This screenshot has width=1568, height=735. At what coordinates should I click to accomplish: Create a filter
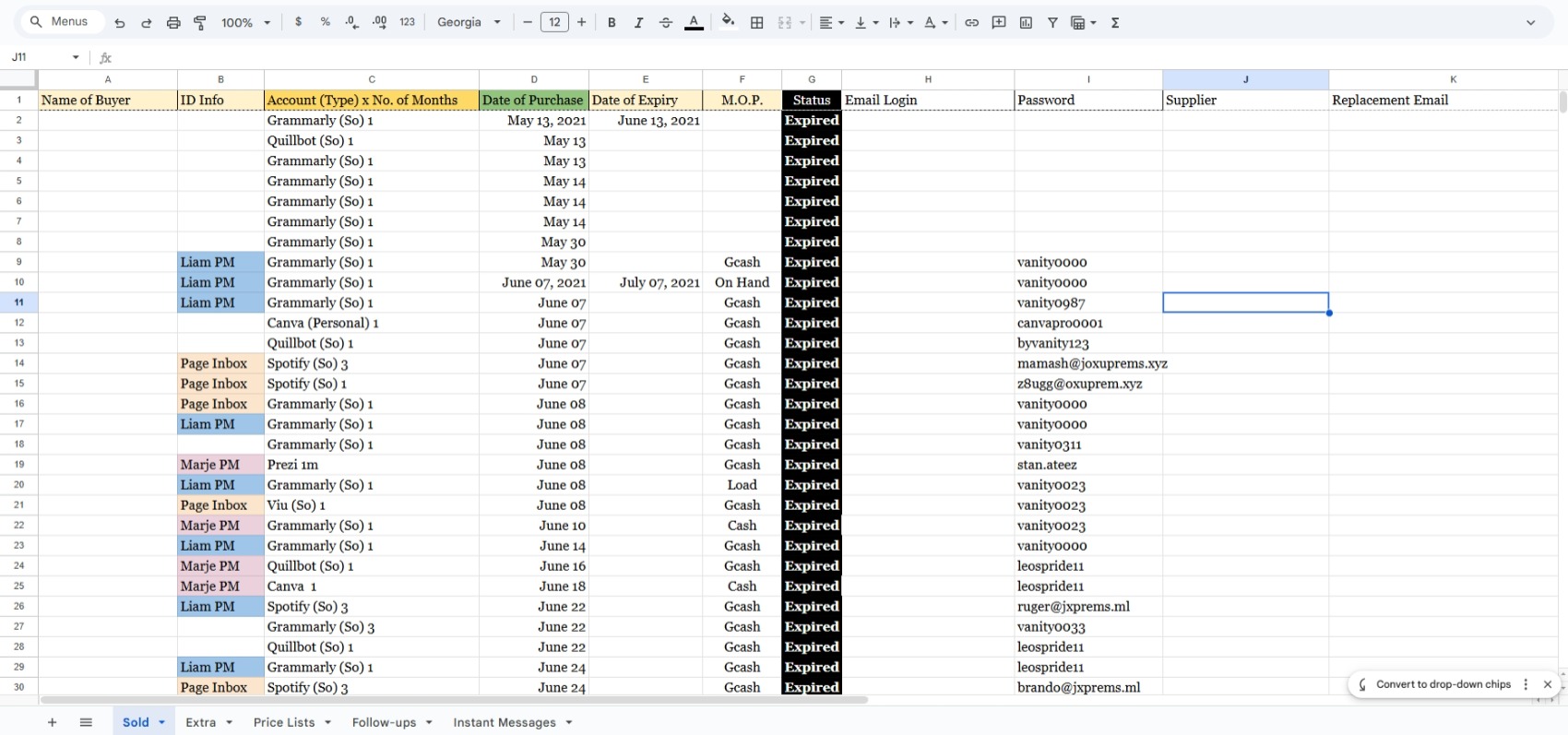[x=1052, y=22]
